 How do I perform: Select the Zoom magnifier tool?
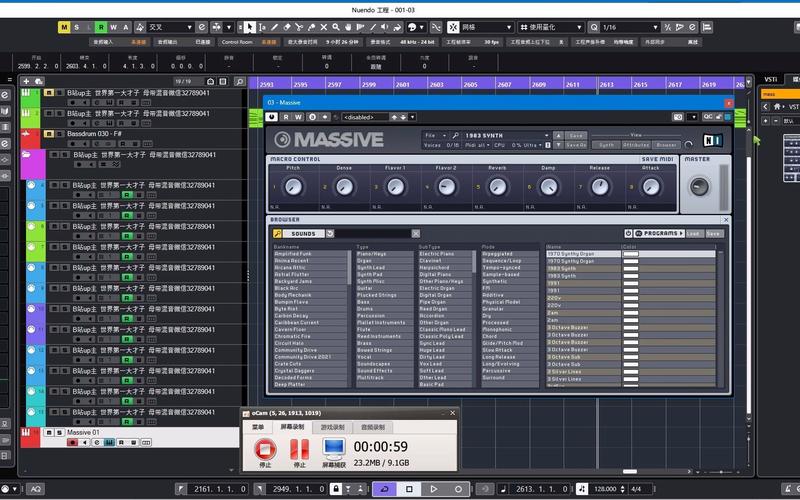[x=336, y=27]
